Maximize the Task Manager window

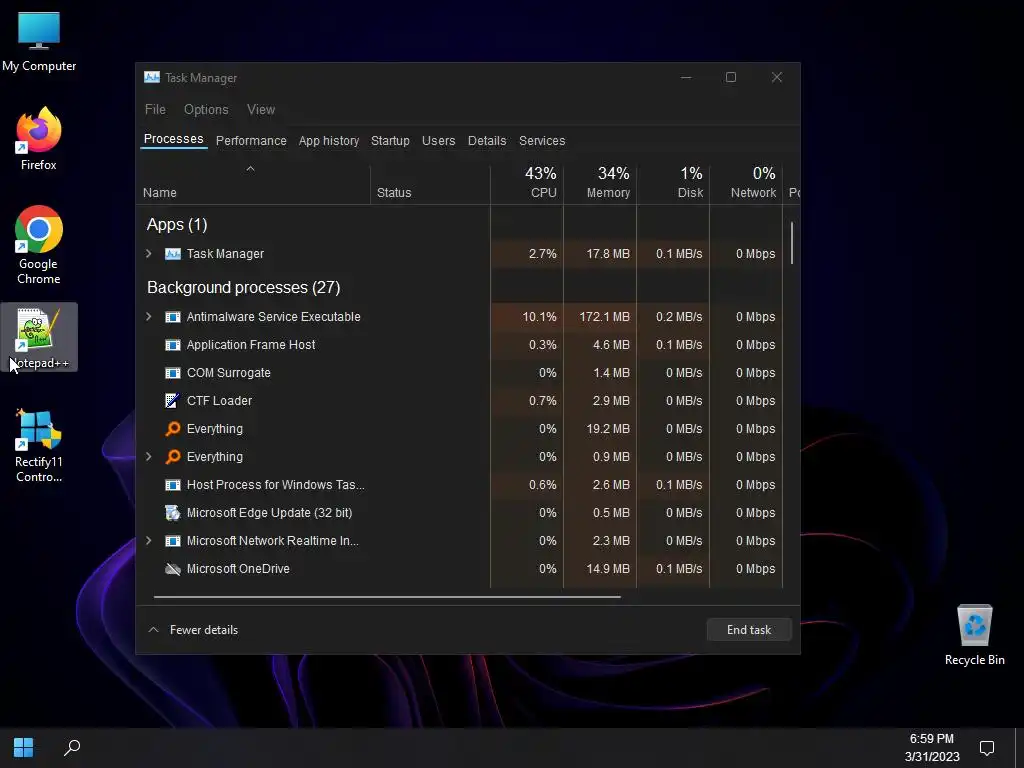click(x=731, y=77)
